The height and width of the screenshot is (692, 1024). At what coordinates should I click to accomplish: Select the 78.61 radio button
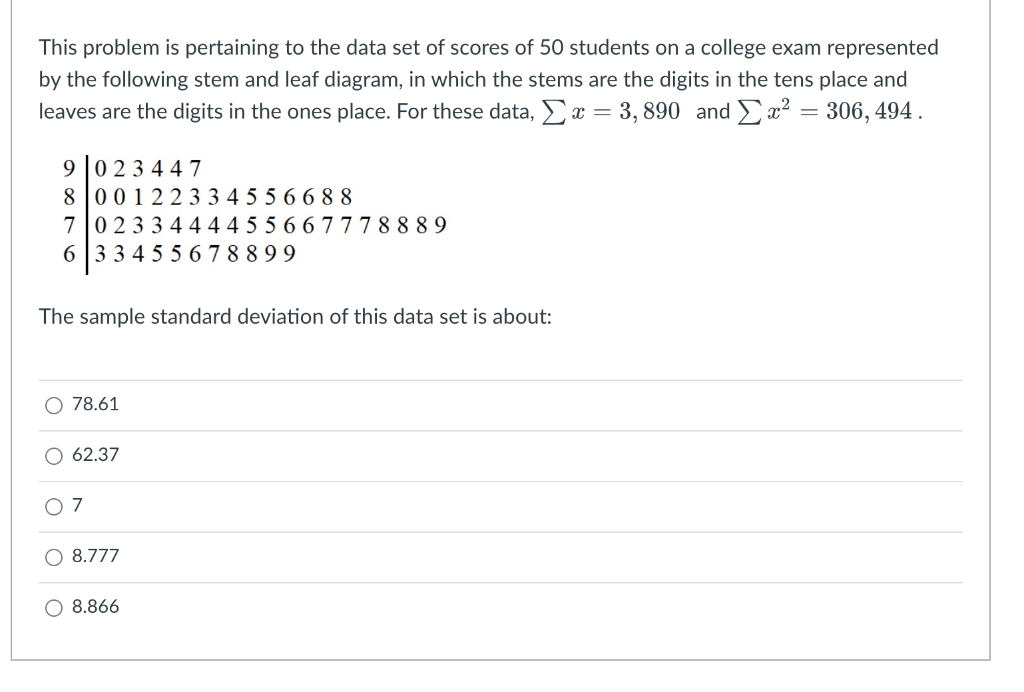54,405
